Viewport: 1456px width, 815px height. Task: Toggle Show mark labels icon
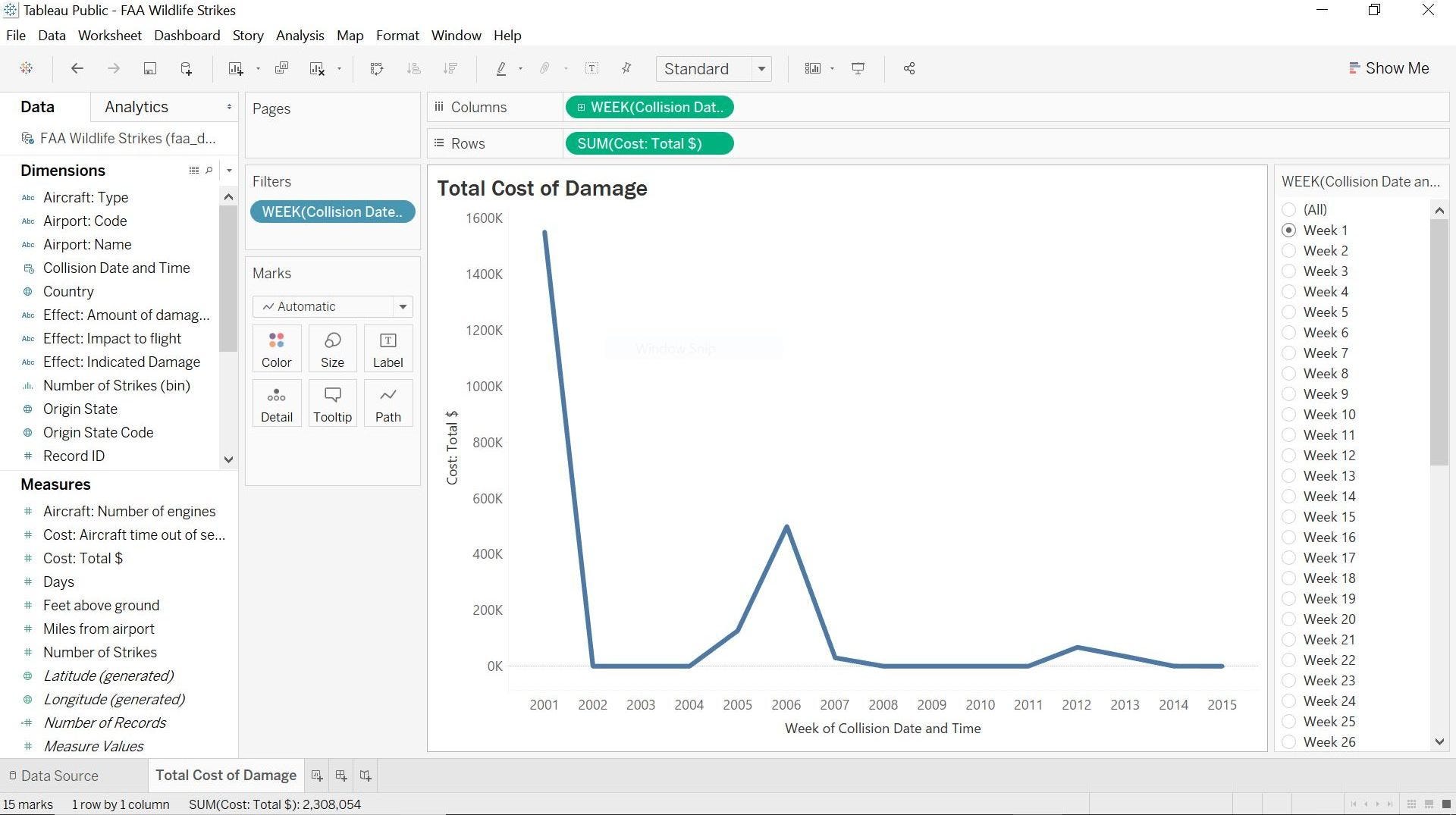[592, 68]
